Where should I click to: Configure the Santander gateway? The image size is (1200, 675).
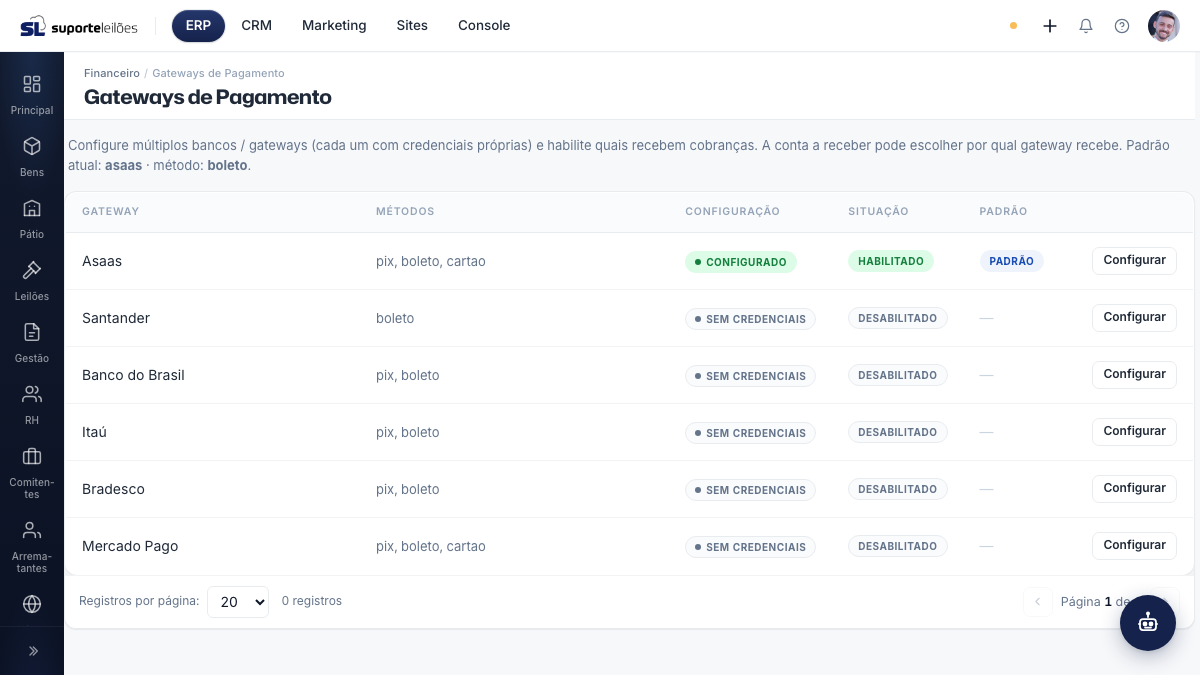1134,317
